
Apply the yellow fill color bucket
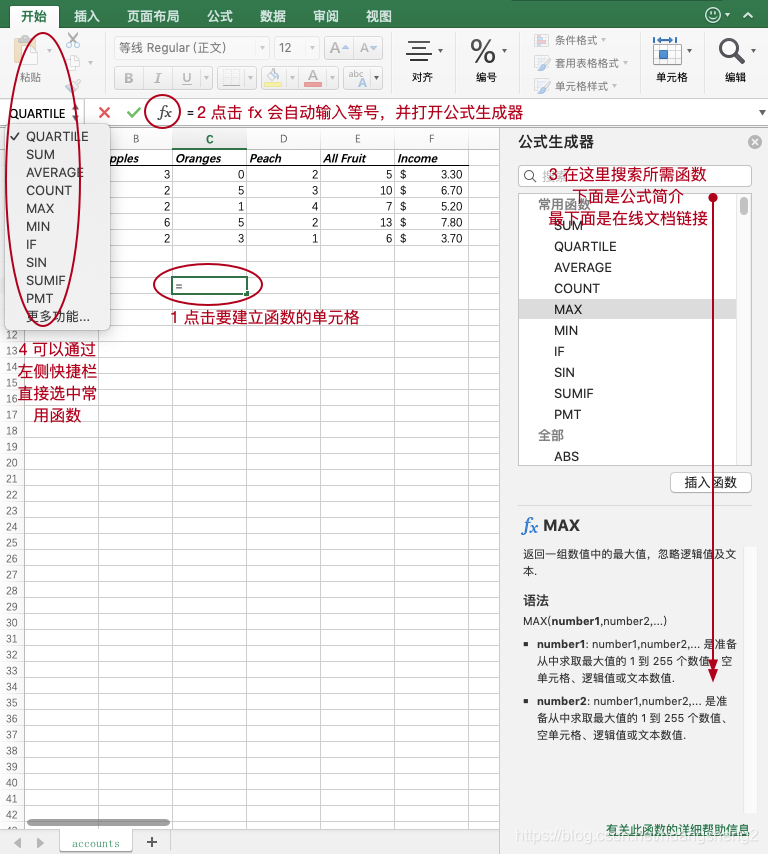tap(273, 78)
